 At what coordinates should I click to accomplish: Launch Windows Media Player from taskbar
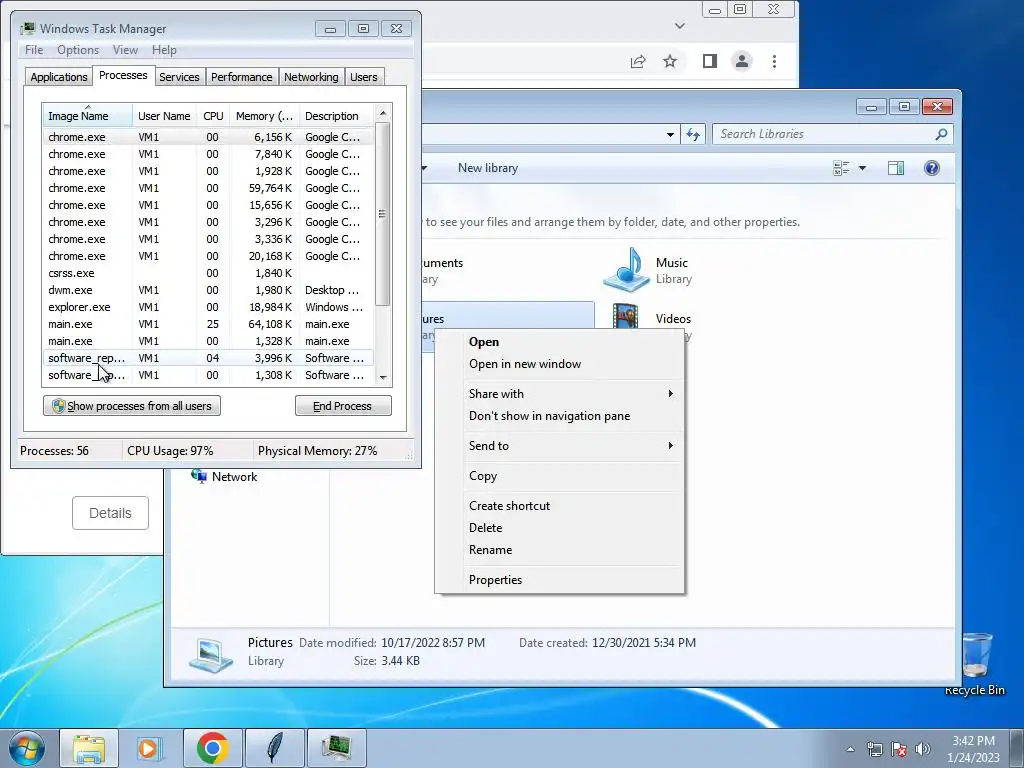tap(150, 748)
